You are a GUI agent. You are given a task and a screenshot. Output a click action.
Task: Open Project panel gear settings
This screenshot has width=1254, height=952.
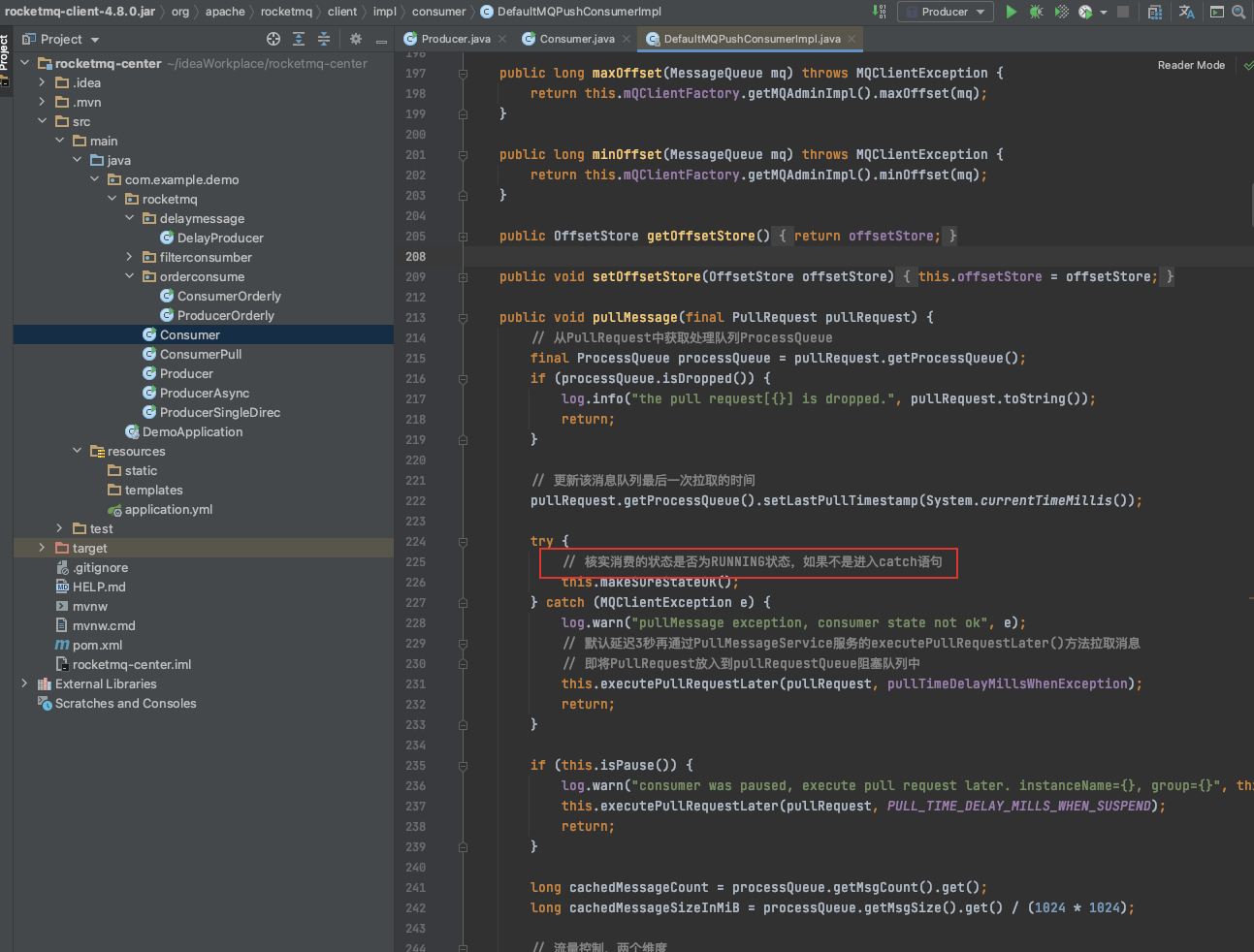pos(356,39)
